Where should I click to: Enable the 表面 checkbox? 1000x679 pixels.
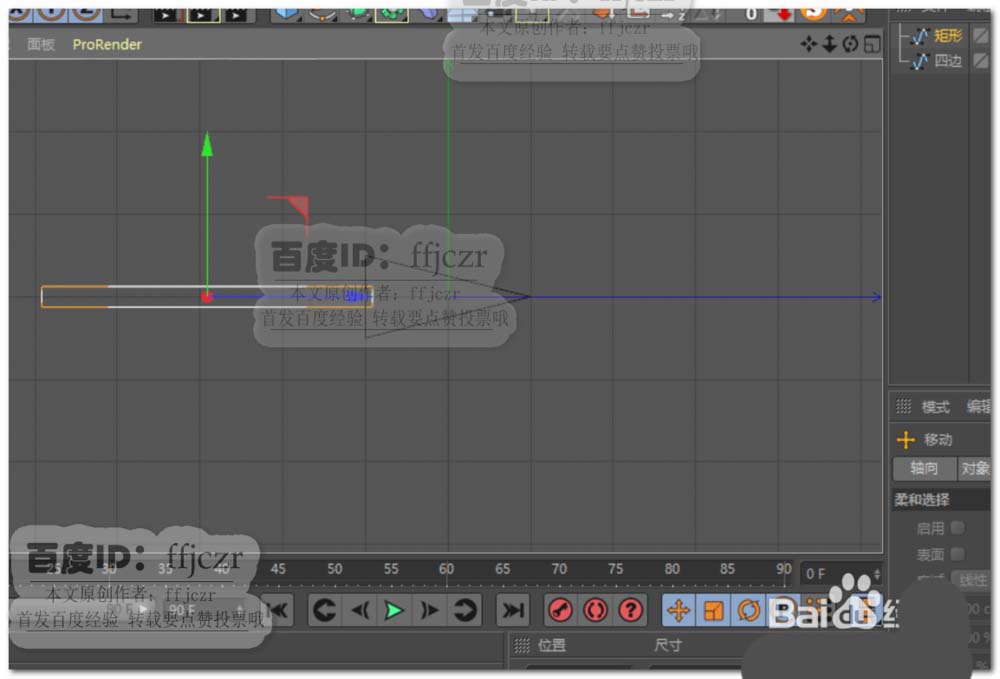point(957,554)
